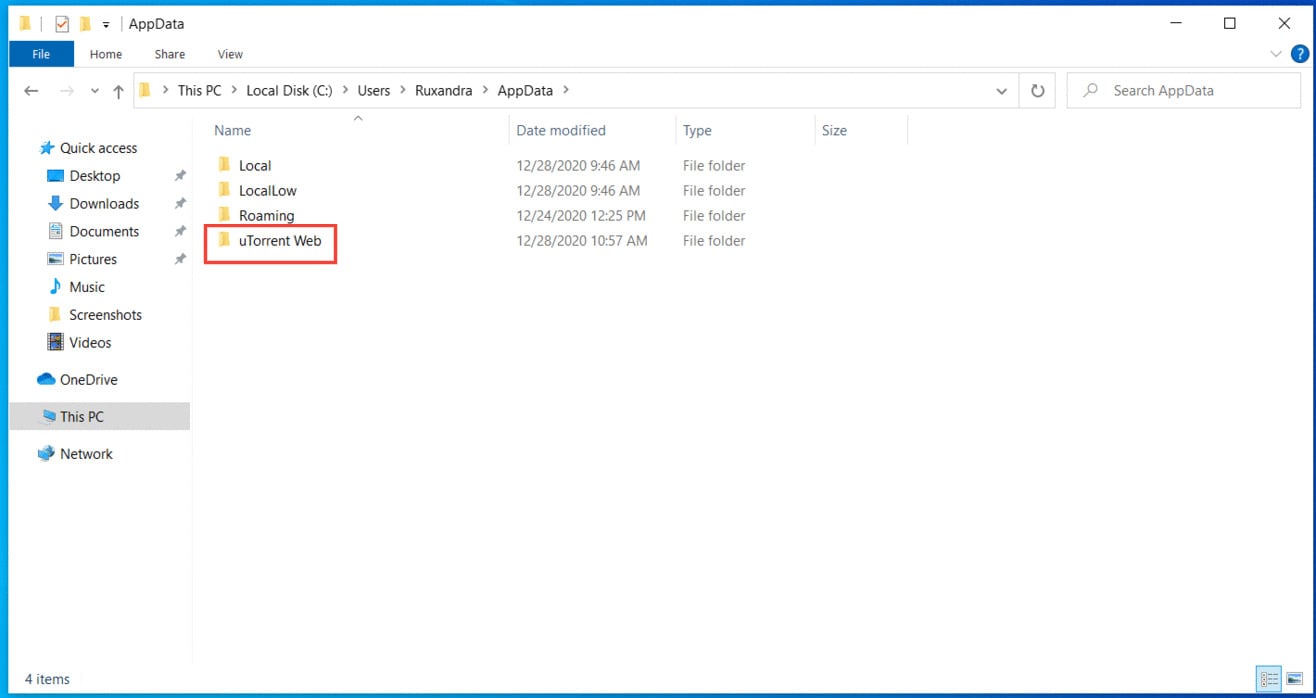This screenshot has width=1316, height=698.
Task: Switch to details view
Action: tap(1268, 680)
